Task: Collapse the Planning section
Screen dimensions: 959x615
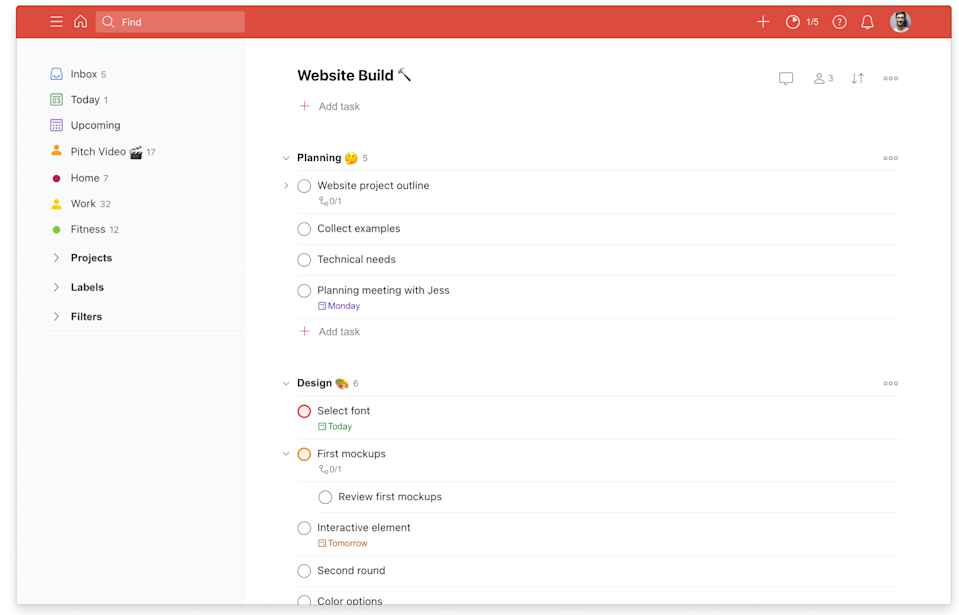Action: tap(286, 158)
